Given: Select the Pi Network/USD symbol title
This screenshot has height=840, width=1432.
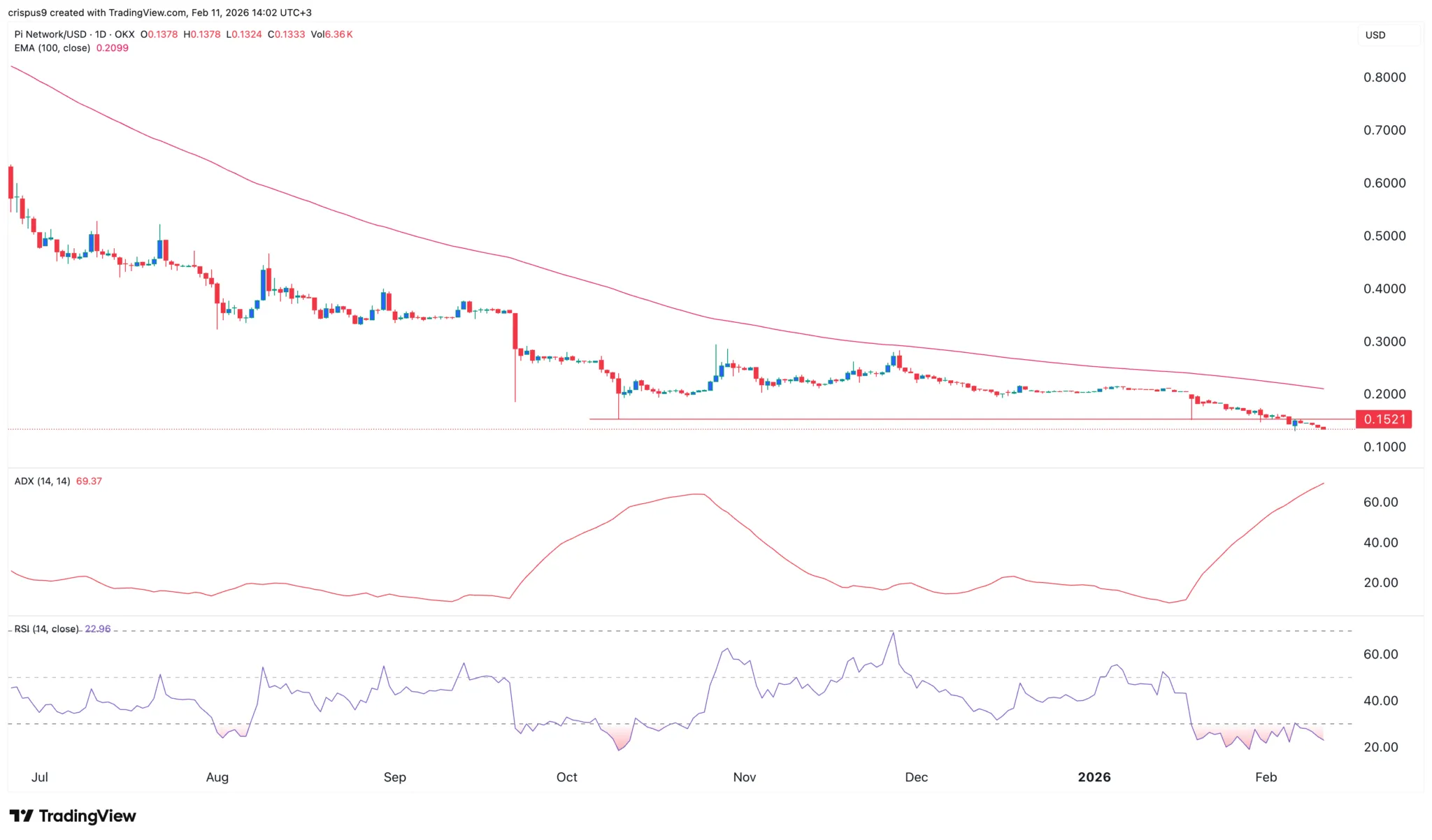Looking at the screenshot, I should (x=50, y=34).
